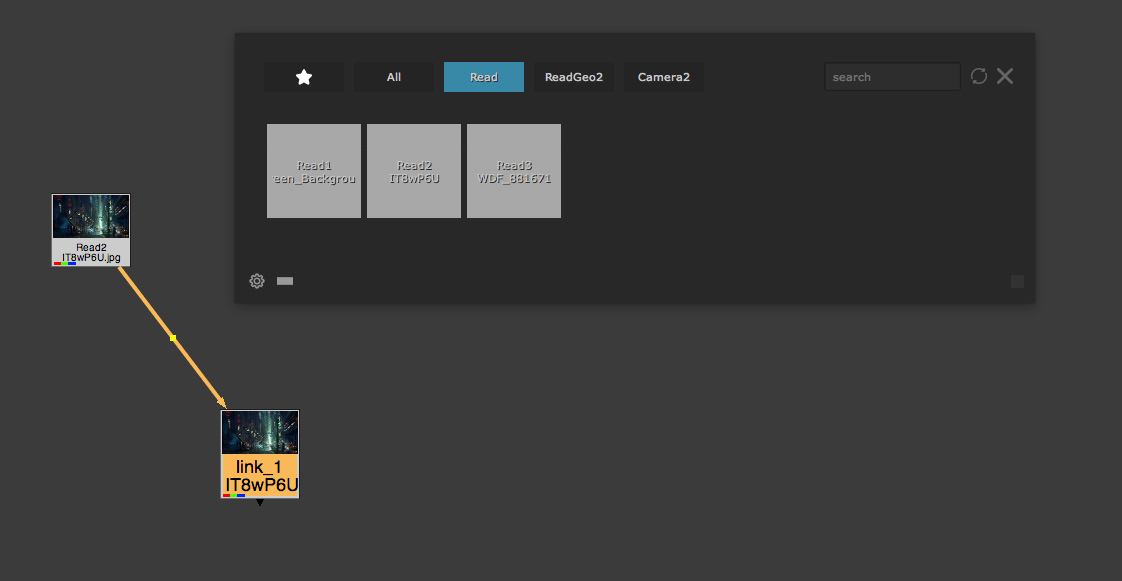Click the small gray bar beside gear
1122x581 pixels.
tap(285, 281)
